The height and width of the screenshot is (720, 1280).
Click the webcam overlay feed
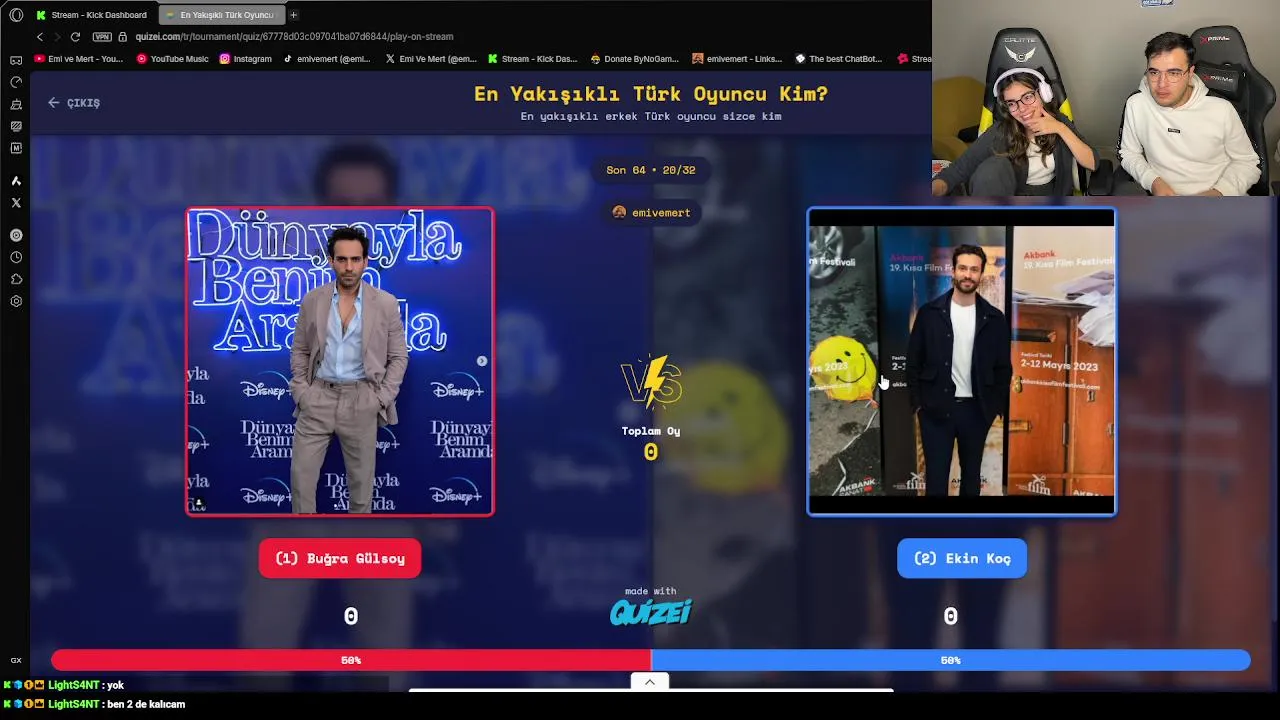pos(1106,98)
